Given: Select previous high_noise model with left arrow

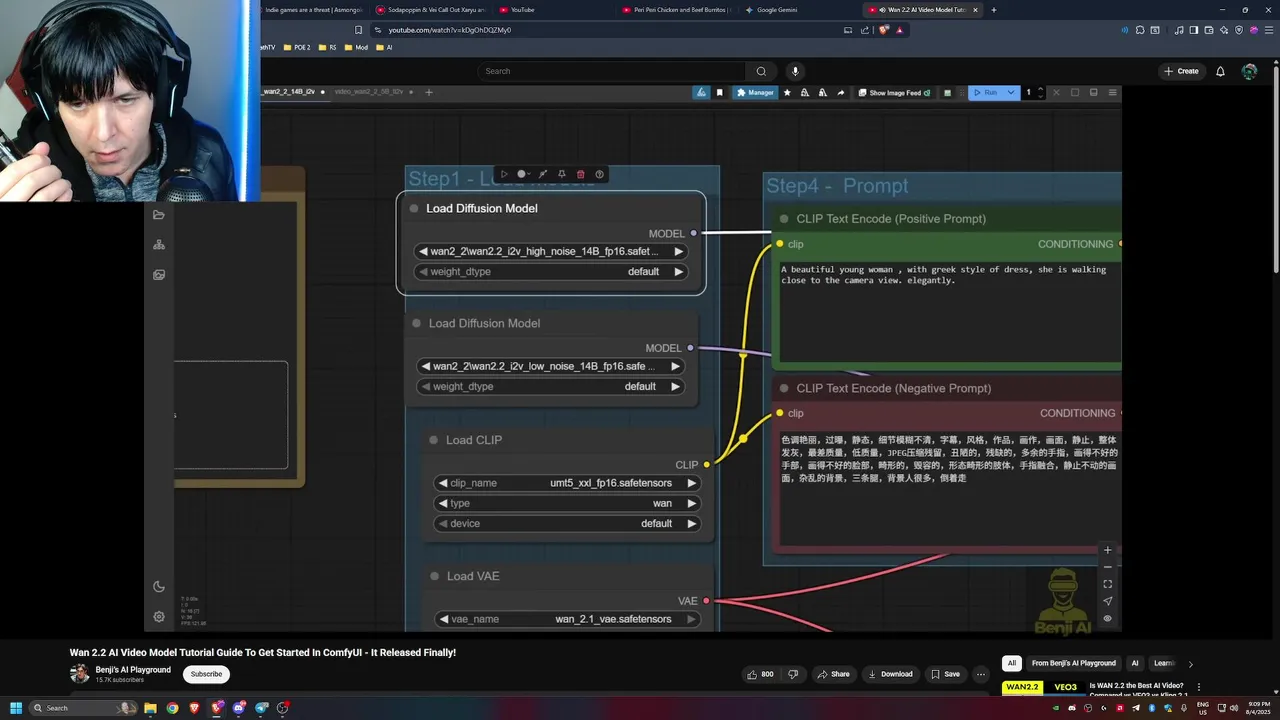Looking at the screenshot, I should (x=423, y=252).
